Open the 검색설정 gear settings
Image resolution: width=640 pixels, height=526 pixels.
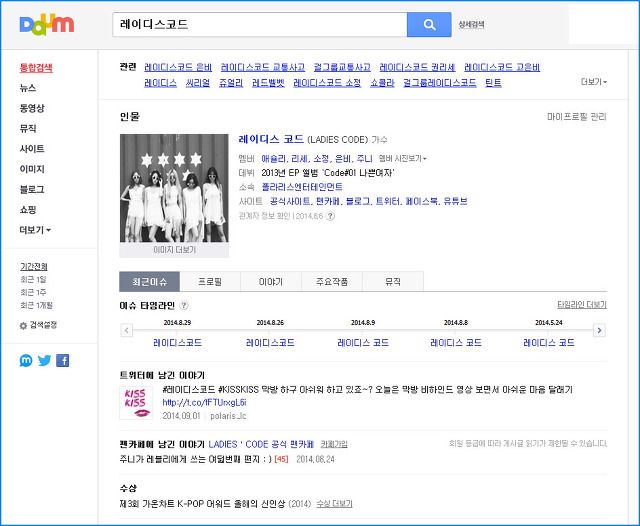[x=38, y=325]
